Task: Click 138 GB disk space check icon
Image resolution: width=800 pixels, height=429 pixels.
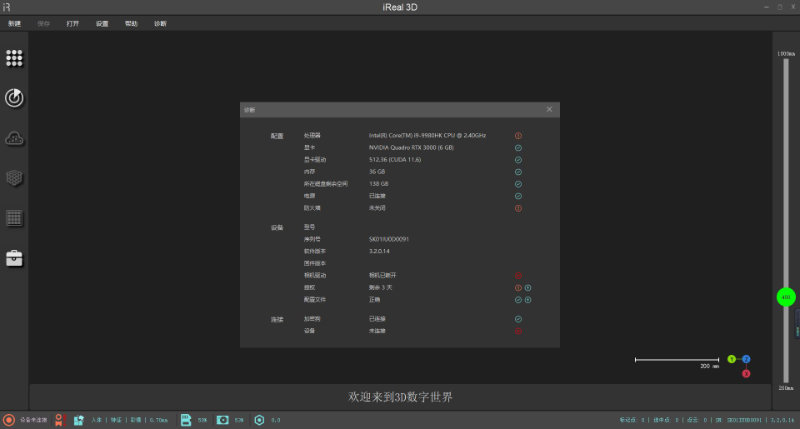Action: [518, 184]
